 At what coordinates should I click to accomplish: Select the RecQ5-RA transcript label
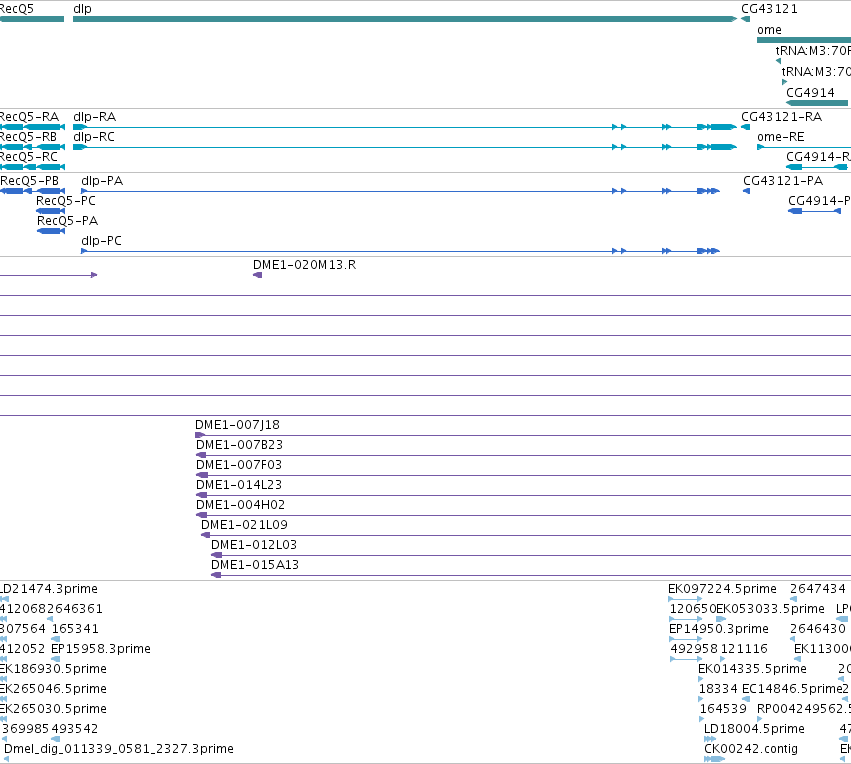pos(29,117)
